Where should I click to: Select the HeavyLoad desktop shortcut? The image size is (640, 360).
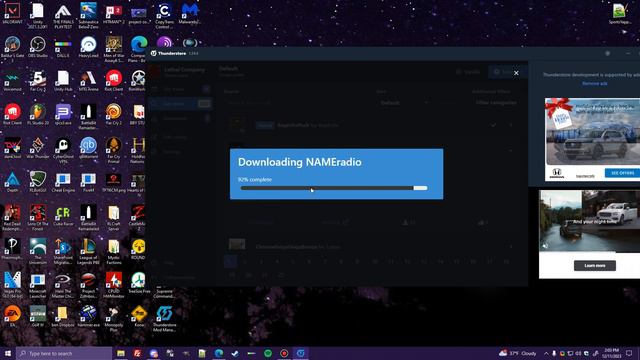point(88,47)
